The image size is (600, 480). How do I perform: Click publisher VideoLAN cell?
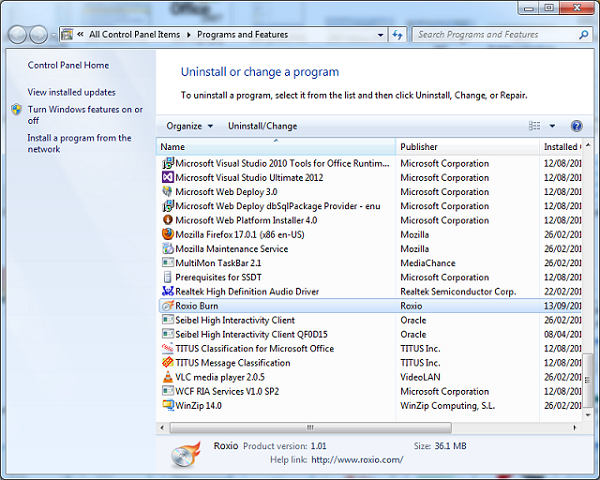coord(420,377)
